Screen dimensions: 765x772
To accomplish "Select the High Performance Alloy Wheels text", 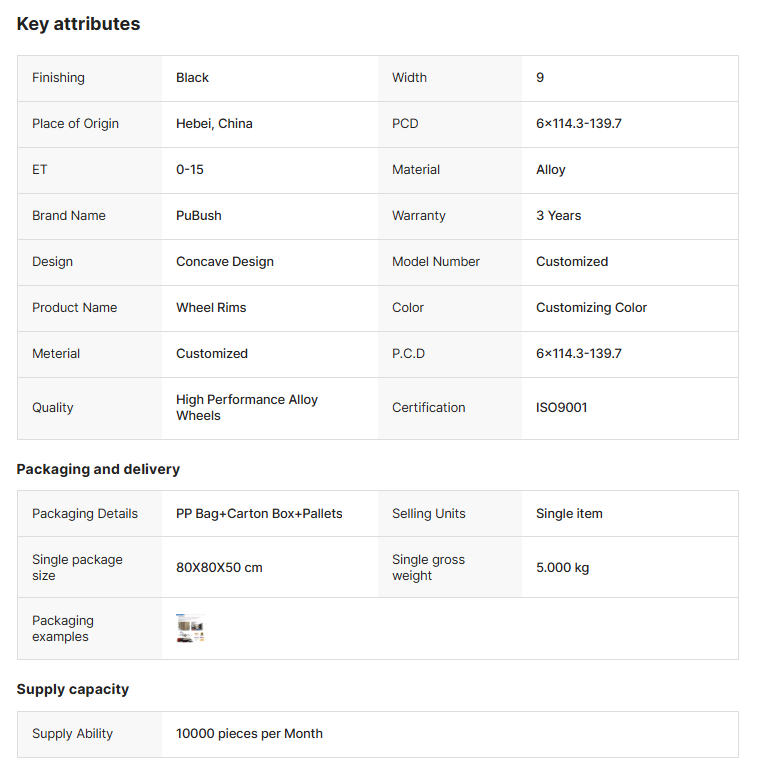I will 247,408.
